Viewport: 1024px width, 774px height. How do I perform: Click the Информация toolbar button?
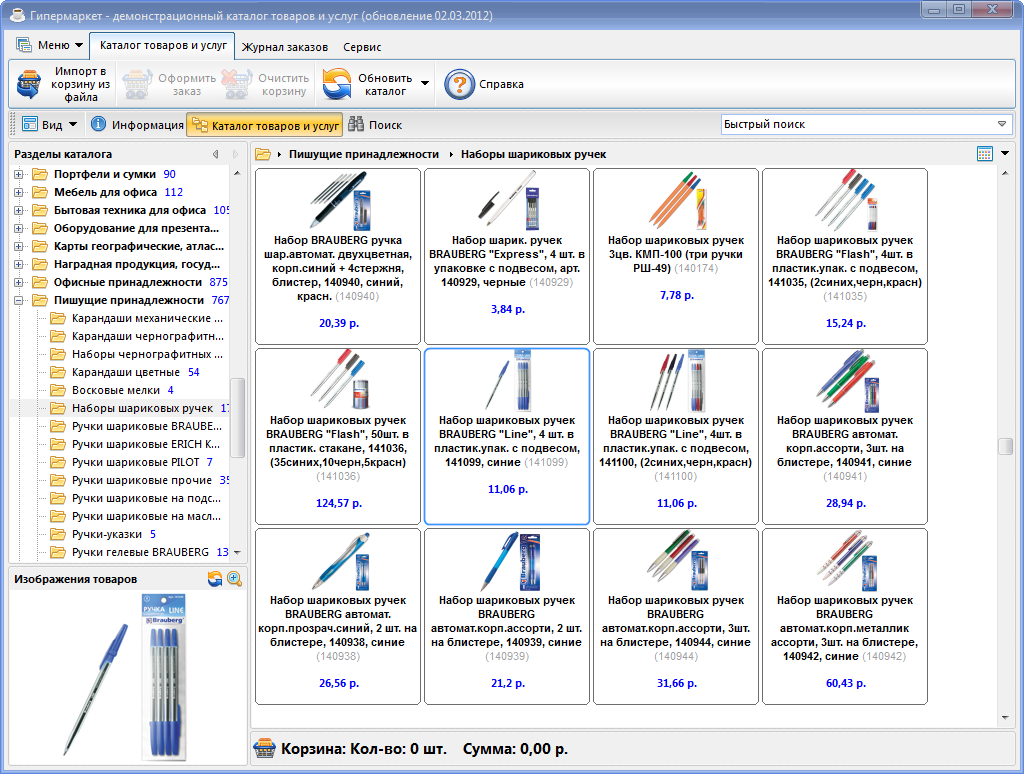point(137,124)
